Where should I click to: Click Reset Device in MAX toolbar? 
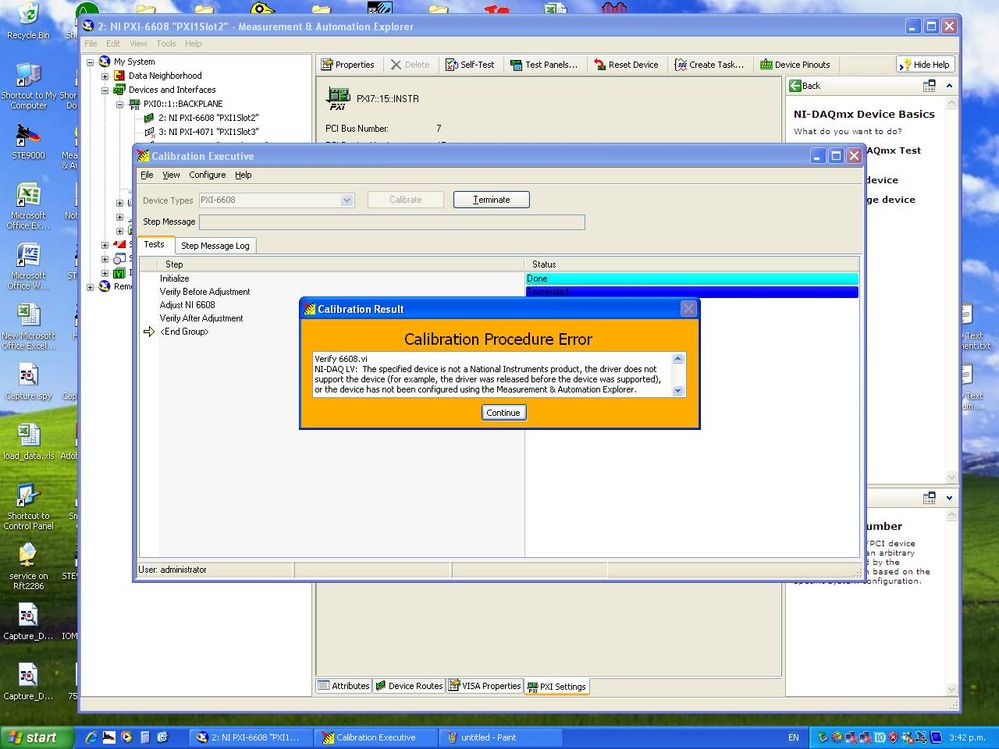[x=626, y=64]
